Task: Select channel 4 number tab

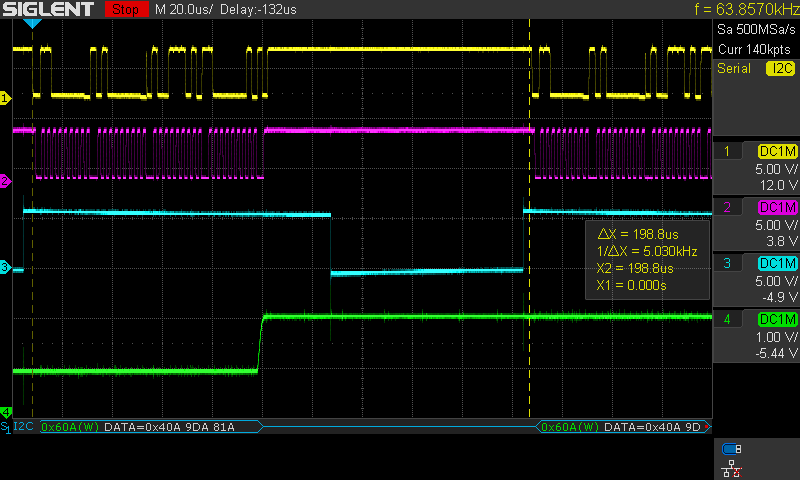Action: tap(728, 319)
